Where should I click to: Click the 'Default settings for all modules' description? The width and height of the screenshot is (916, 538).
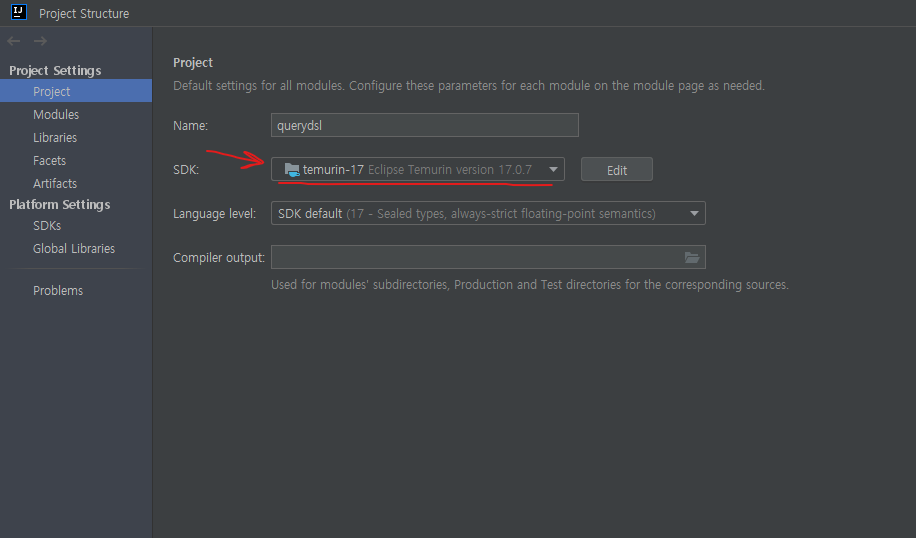pyautogui.click(x=469, y=86)
